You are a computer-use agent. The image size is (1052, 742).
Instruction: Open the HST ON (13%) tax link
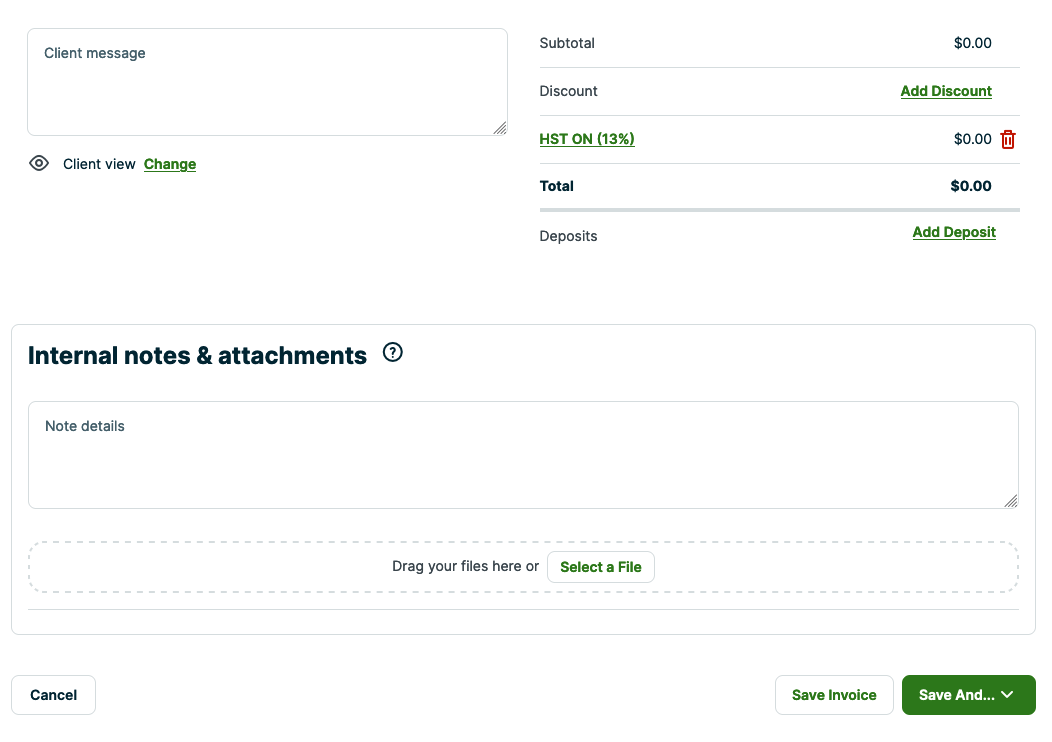coord(587,139)
